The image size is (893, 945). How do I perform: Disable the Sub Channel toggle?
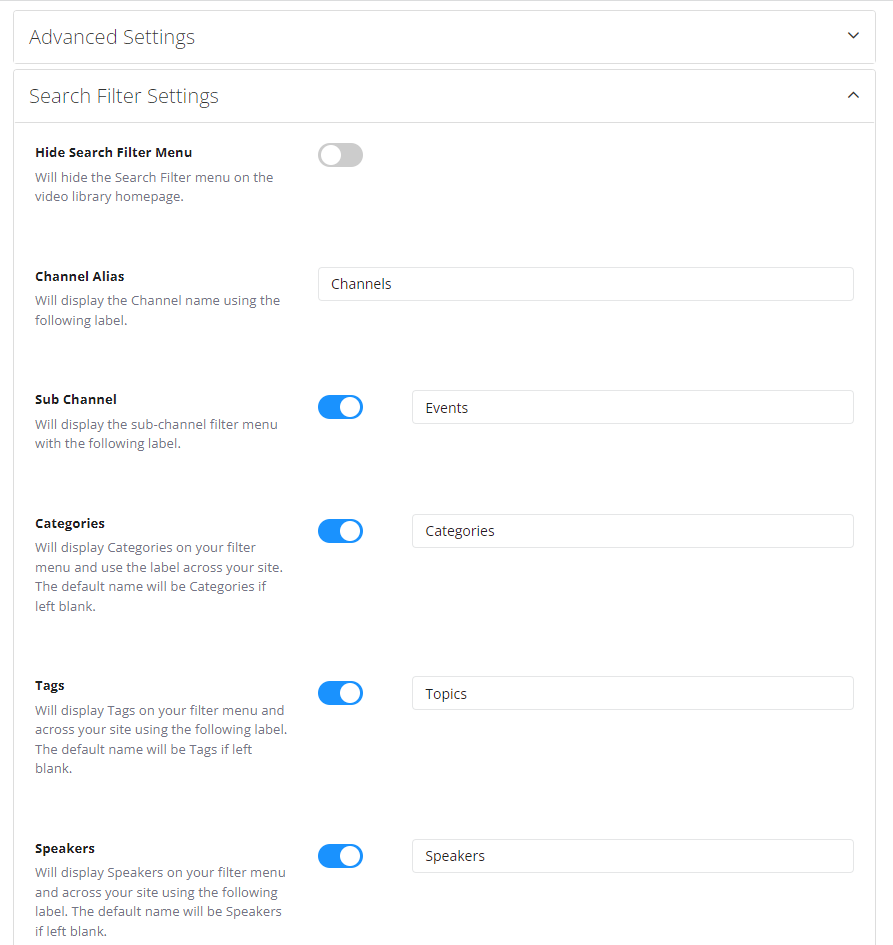click(340, 407)
